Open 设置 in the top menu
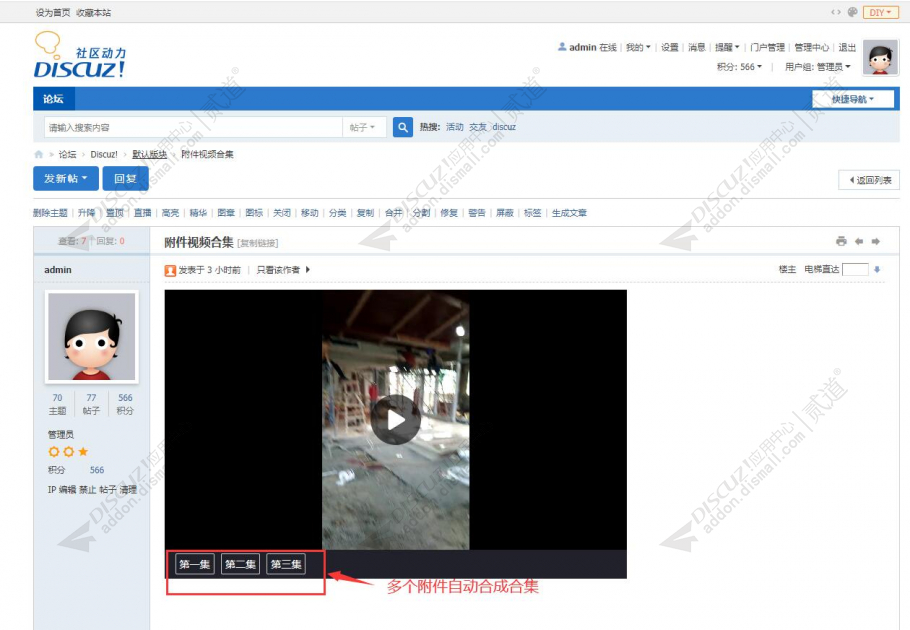Image resolution: width=910 pixels, height=630 pixels. coord(670,48)
